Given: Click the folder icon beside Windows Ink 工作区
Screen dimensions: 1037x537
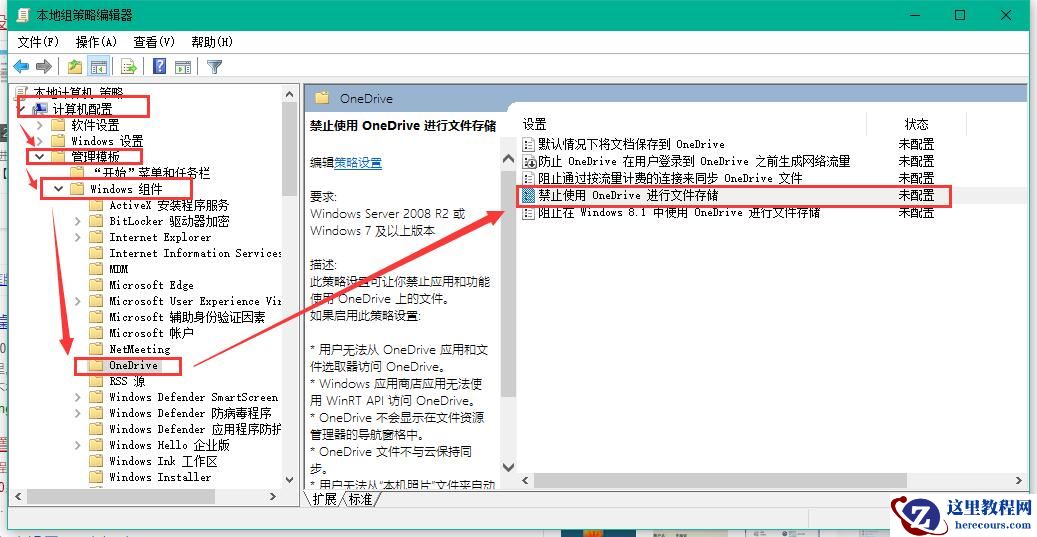Looking at the screenshot, I should coord(97,461).
